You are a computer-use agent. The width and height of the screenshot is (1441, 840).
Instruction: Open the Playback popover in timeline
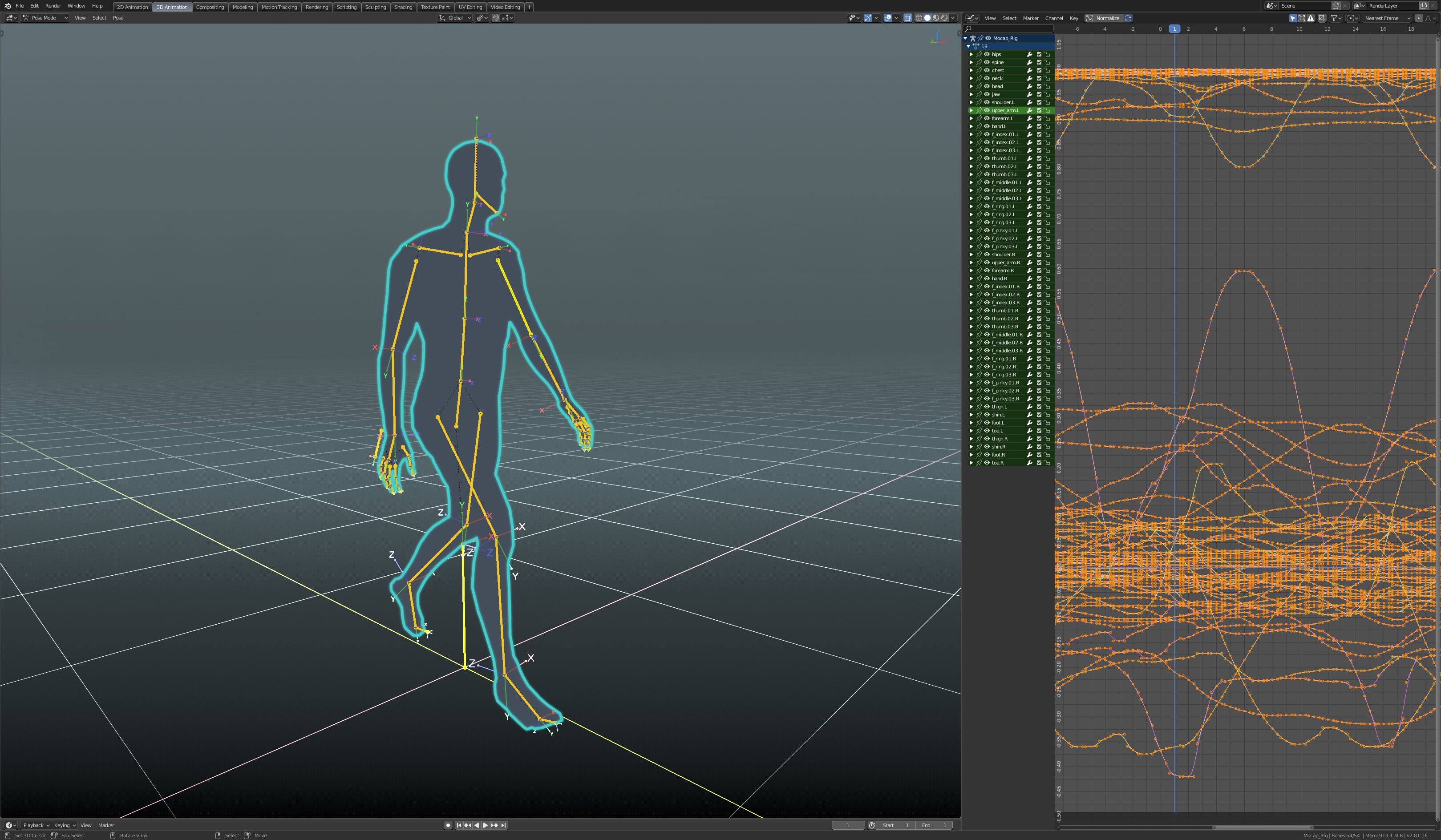pos(36,825)
